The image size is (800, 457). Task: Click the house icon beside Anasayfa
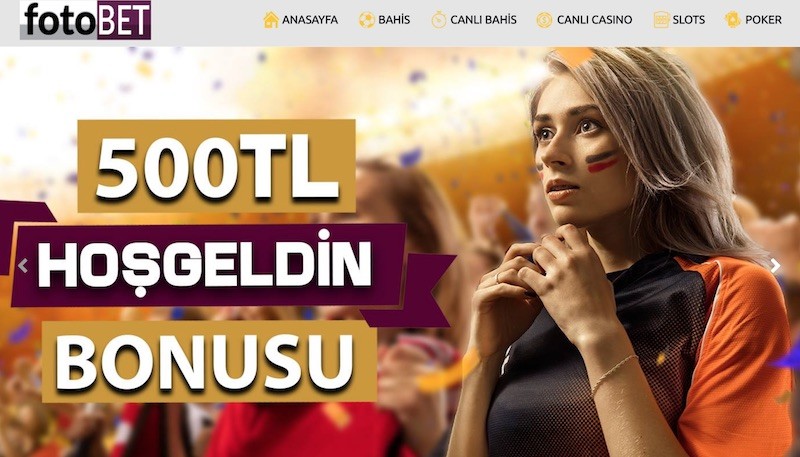271,20
